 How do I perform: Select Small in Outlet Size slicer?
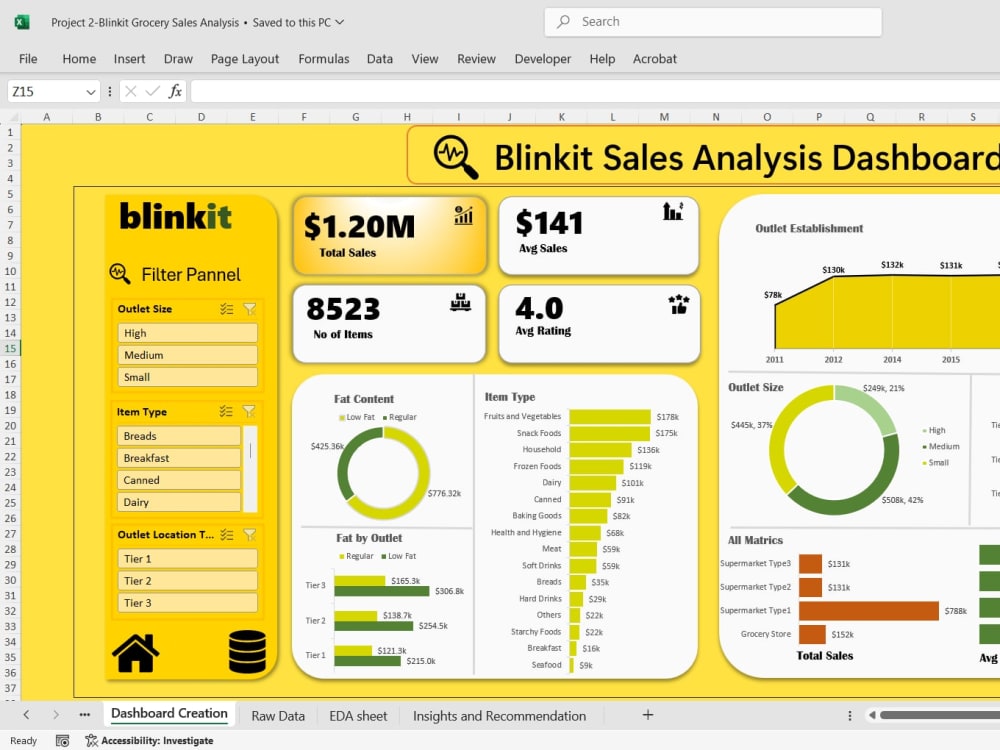point(188,377)
